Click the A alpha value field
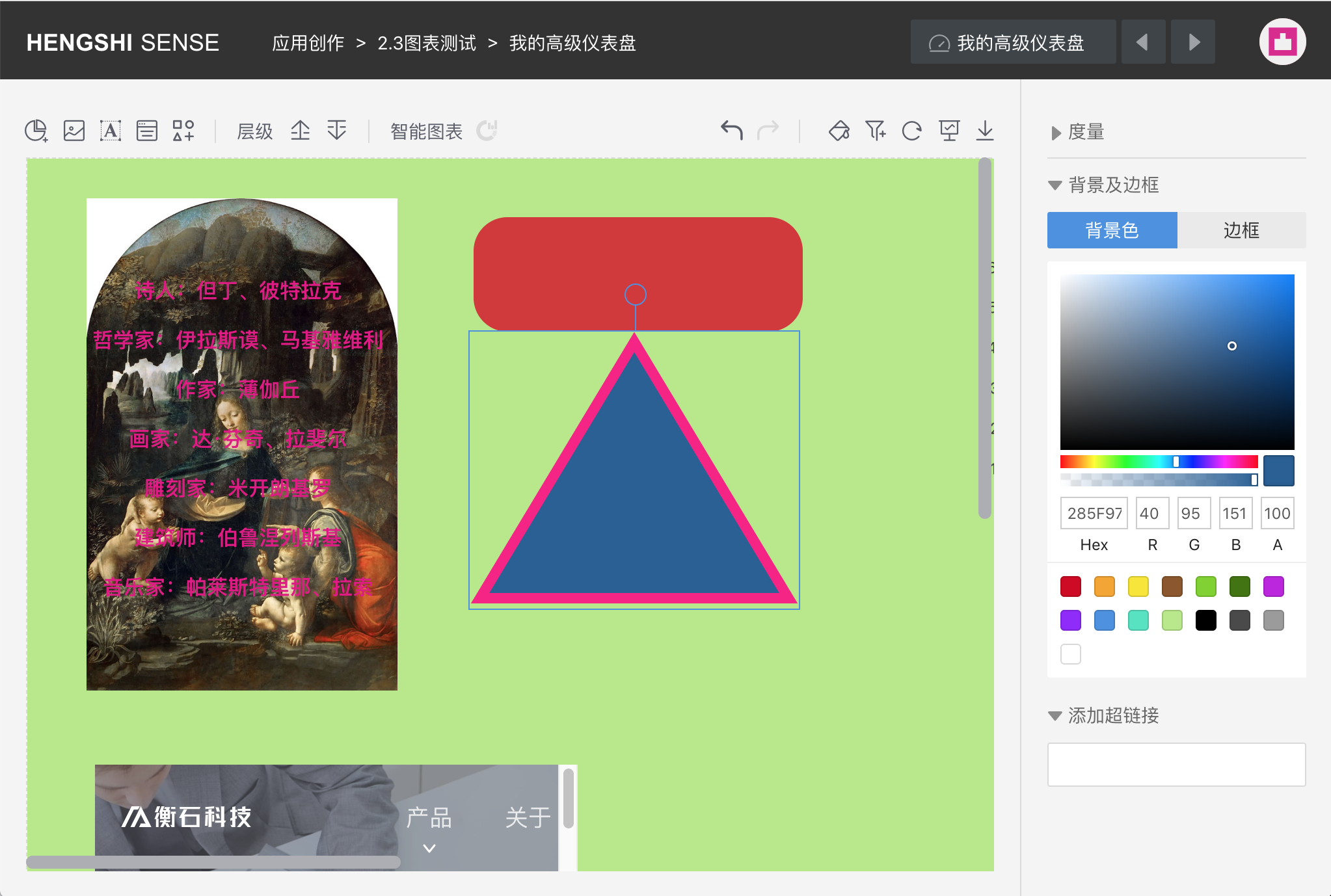Screen dimensions: 1331x896 (x=1277, y=513)
